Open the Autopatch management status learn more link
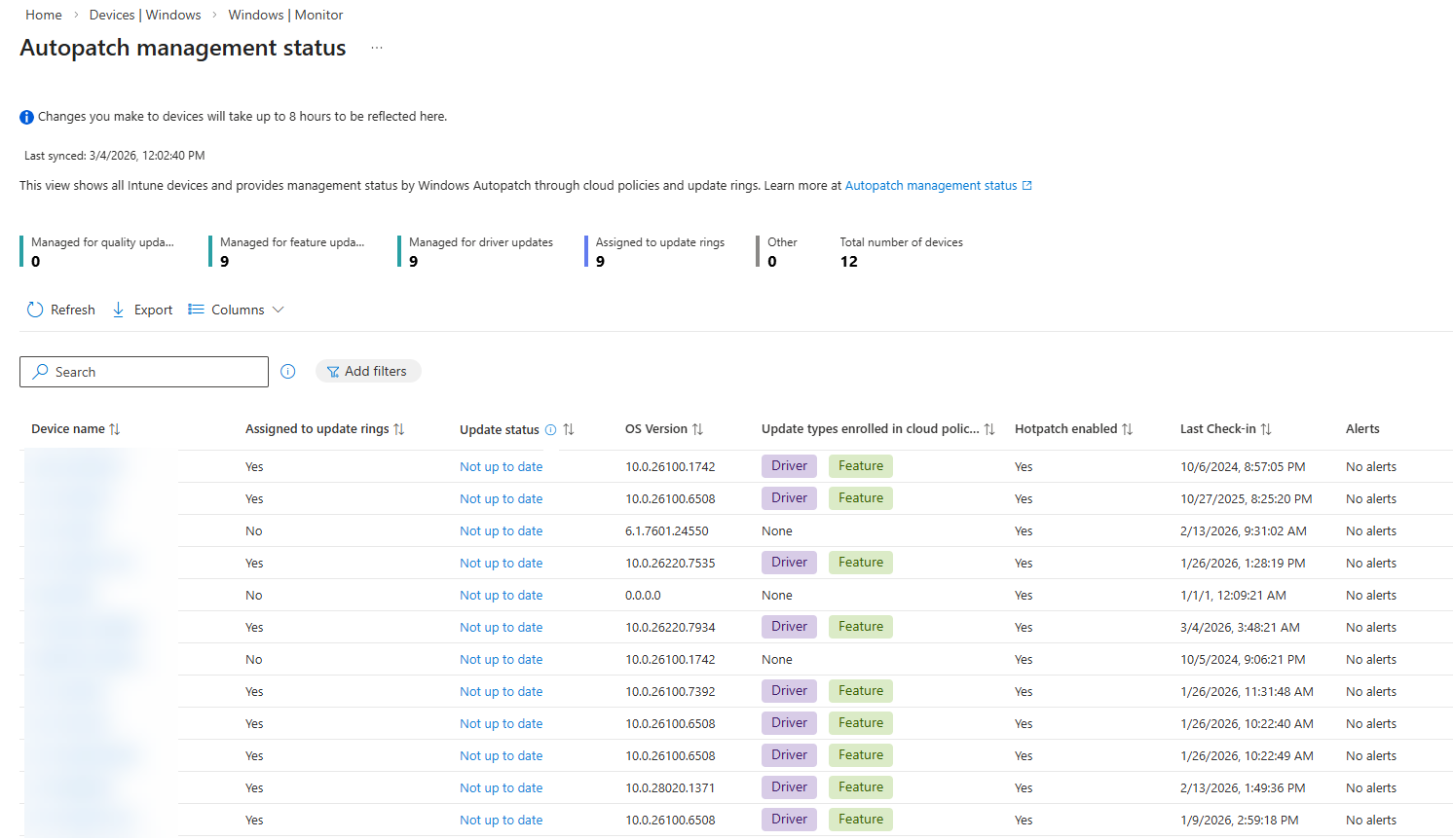The width and height of the screenshot is (1453, 840). click(931, 186)
